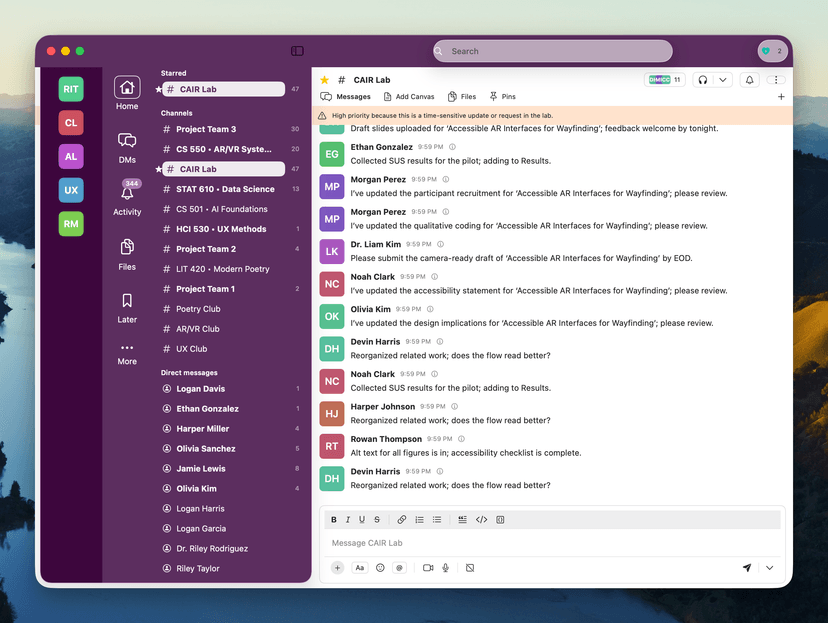This screenshot has height=623, width=828.
Task: Switch to the Files tab
Action: pyautogui.click(x=464, y=96)
